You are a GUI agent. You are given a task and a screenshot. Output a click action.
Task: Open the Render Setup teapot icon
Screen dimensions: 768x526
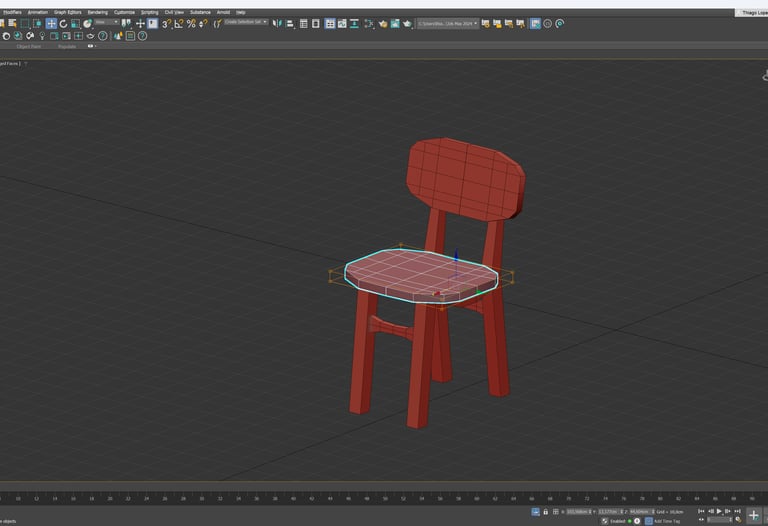point(382,23)
